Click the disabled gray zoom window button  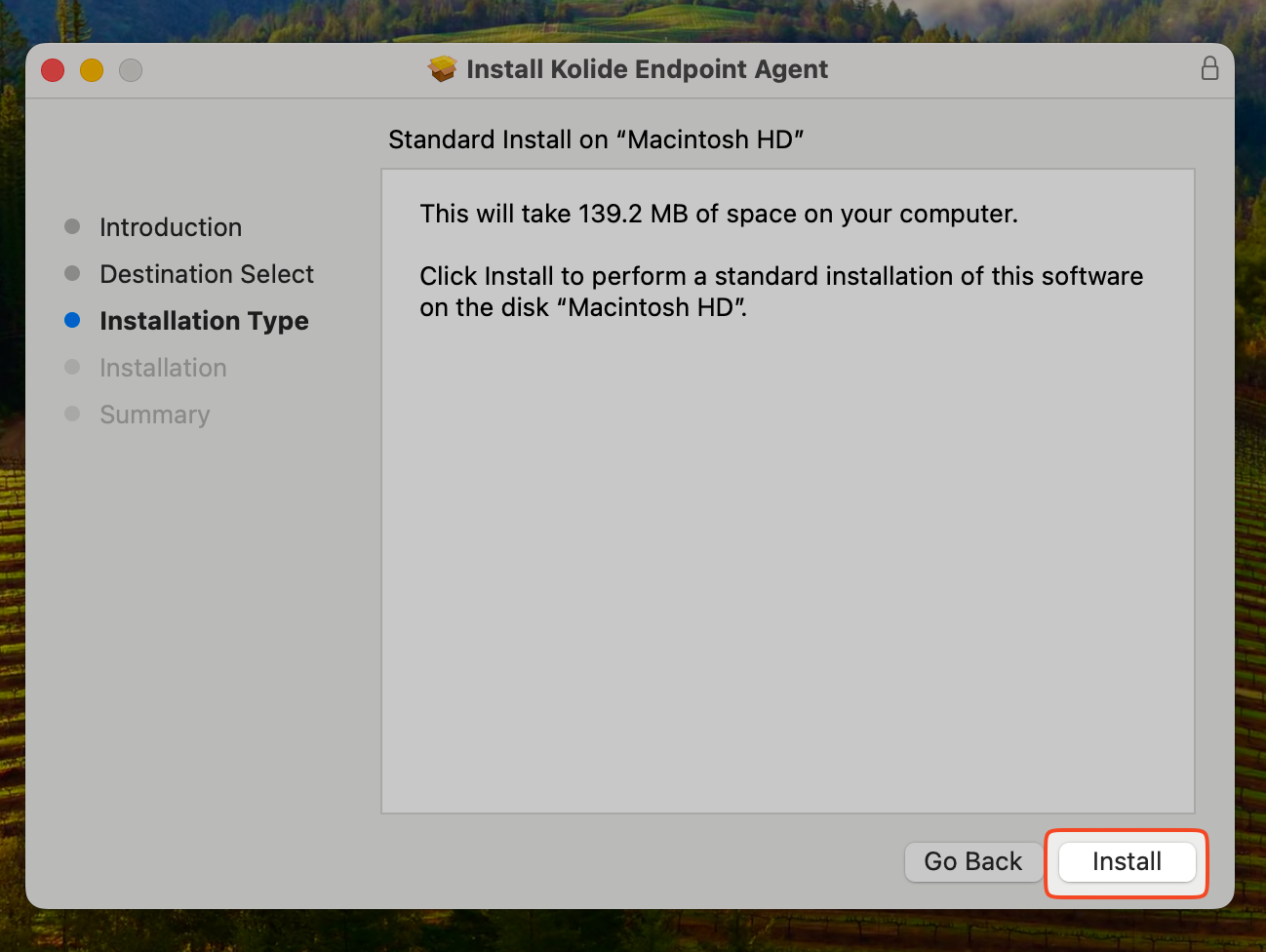coord(131,70)
